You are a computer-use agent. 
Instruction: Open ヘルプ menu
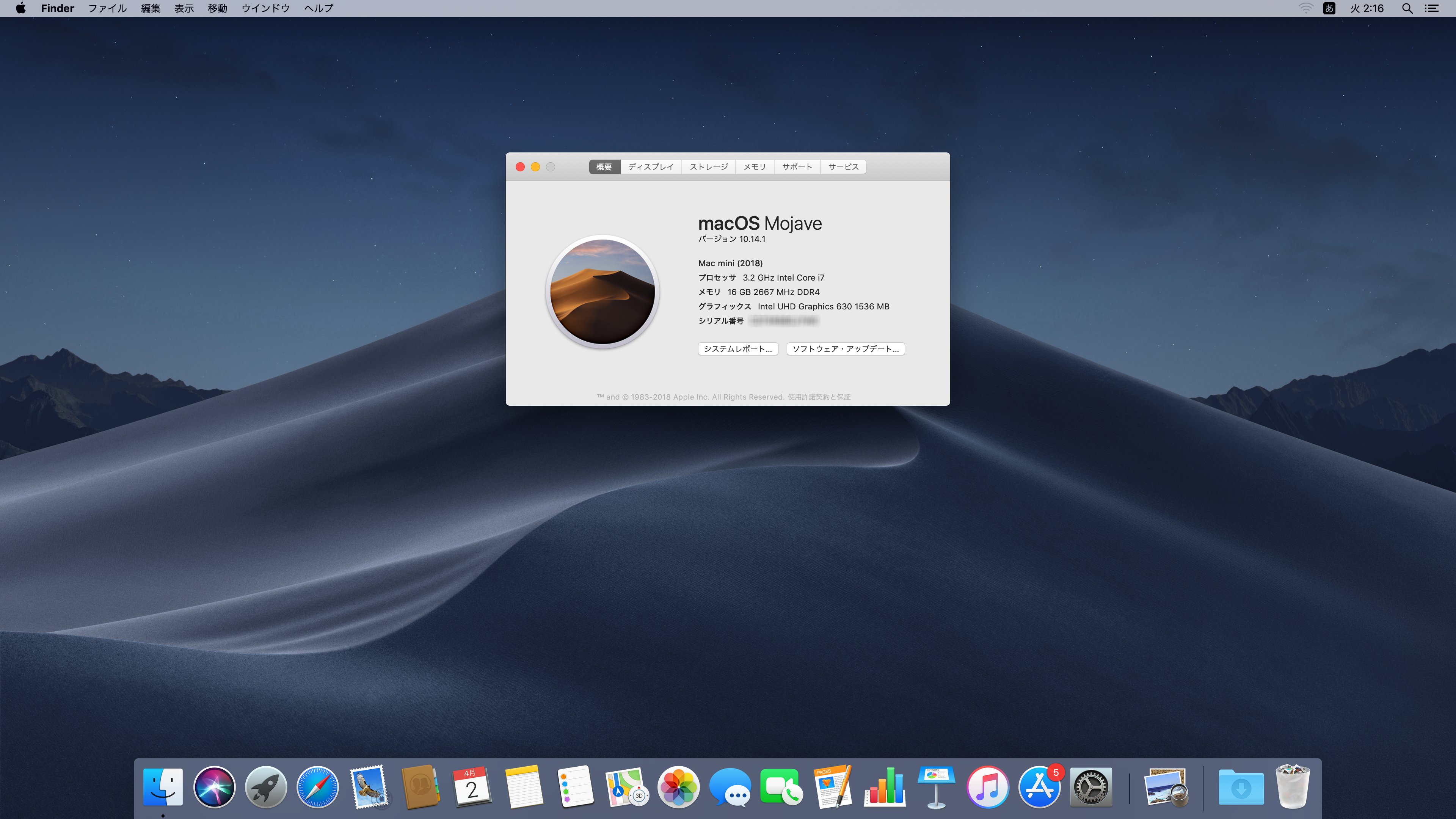coord(319,8)
